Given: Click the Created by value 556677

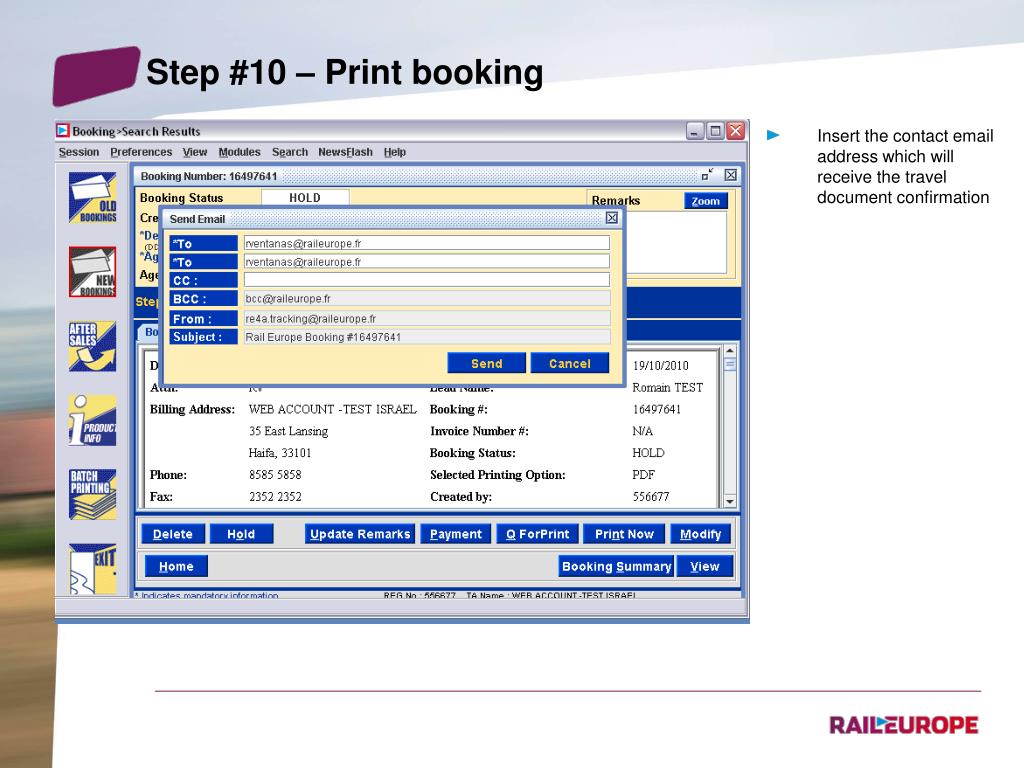Looking at the screenshot, I should point(650,497).
